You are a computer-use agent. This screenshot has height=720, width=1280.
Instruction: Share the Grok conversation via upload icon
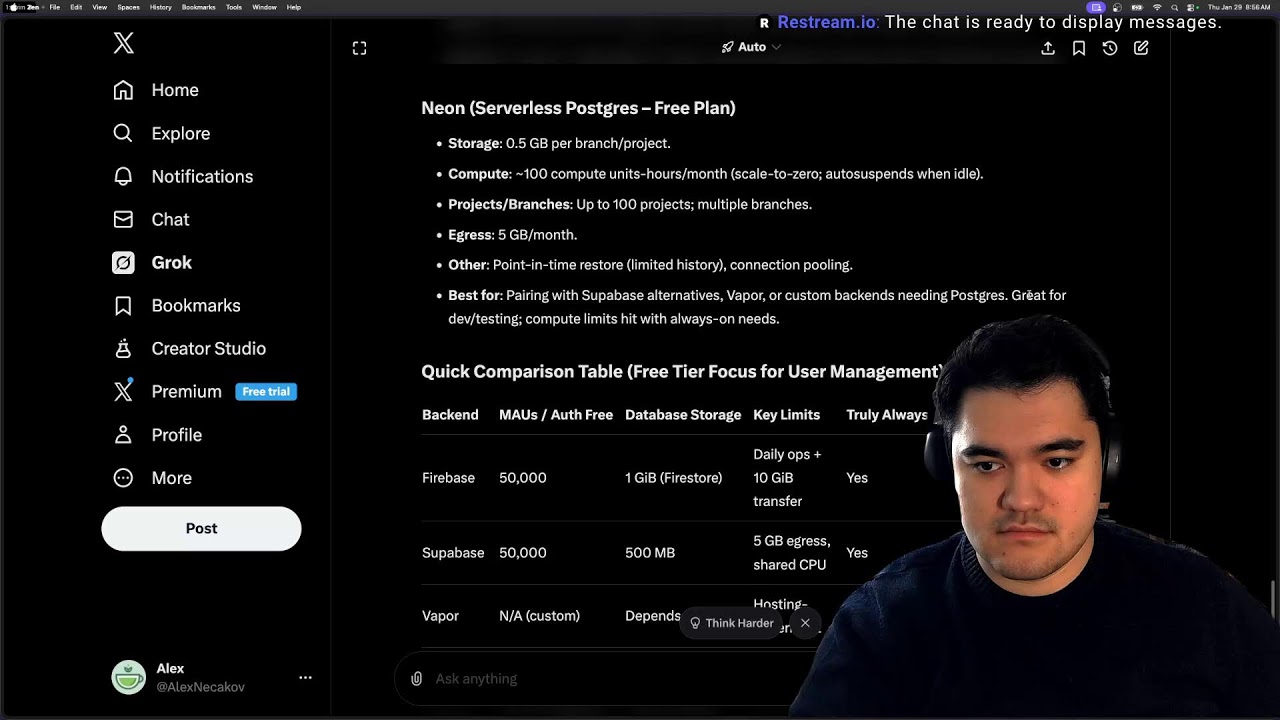pyautogui.click(x=1048, y=48)
